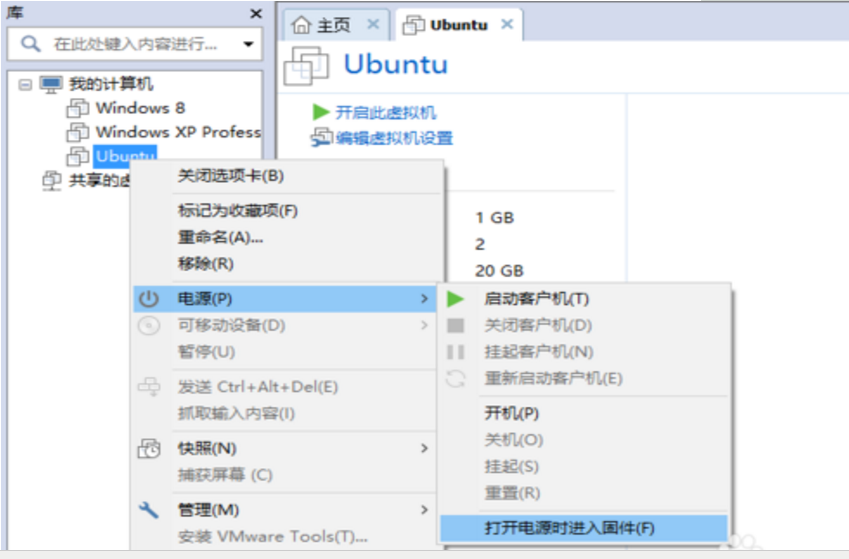Choose 关闭选项卡(B) from context menu
The width and height of the screenshot is (849, 559).
pos(231,176)
